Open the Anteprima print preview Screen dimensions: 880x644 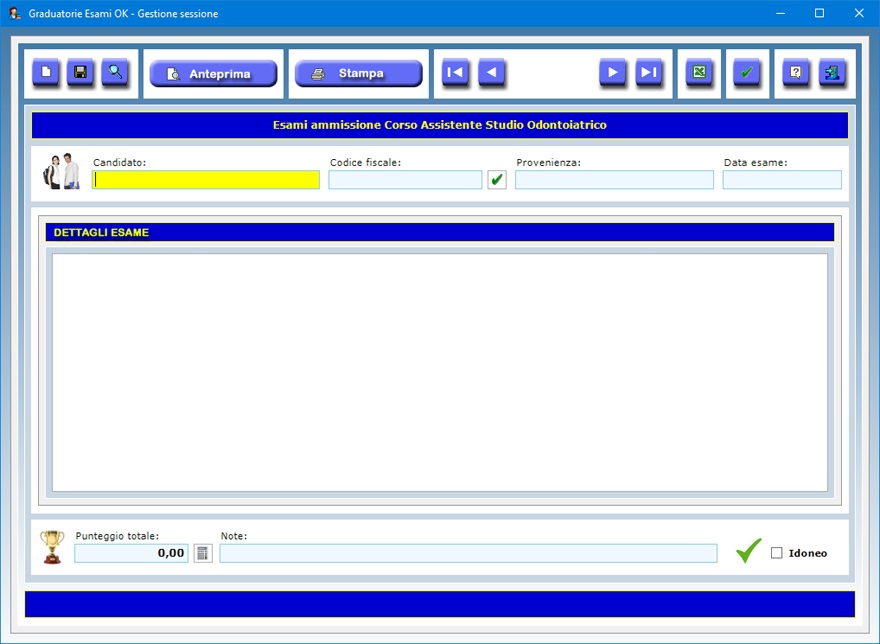pyautogui.click(x=213, y=74)
